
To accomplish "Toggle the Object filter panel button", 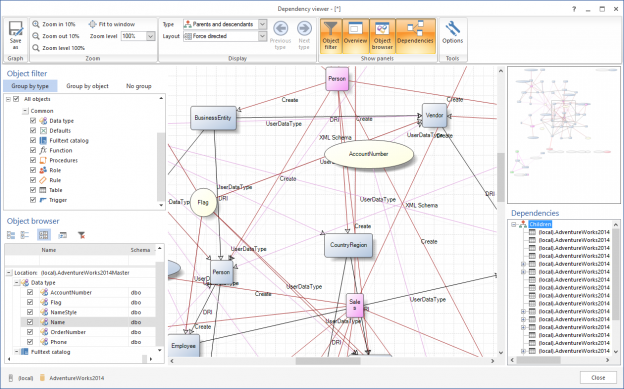I will [331, 36].
